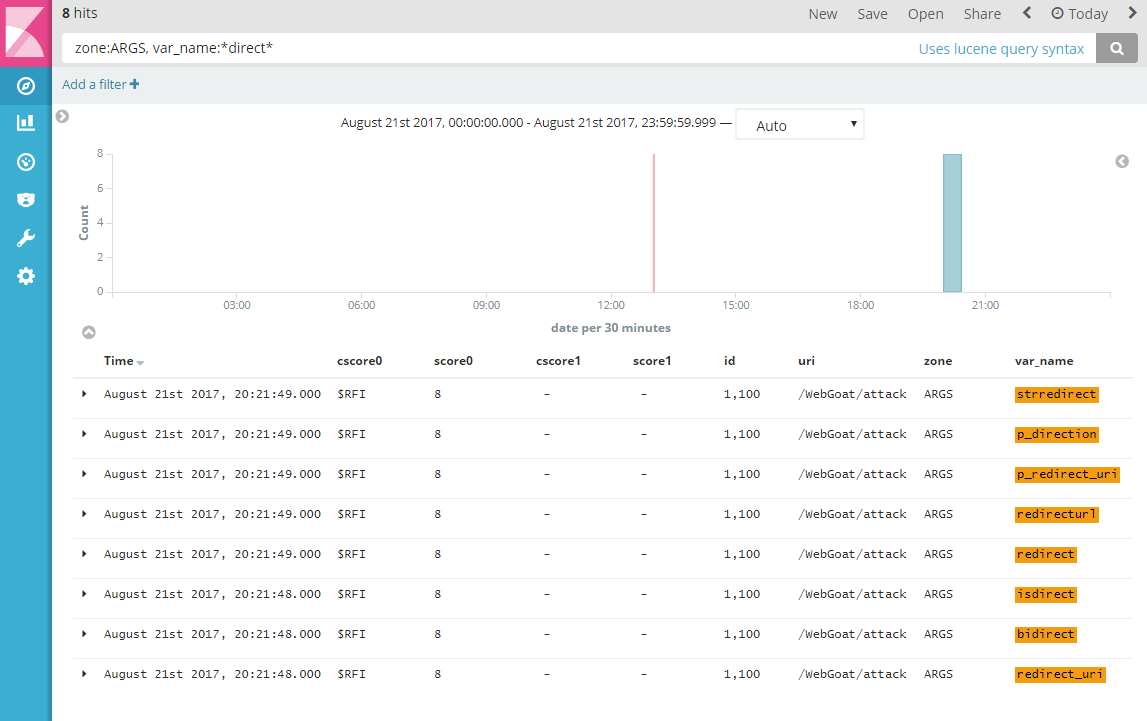Click highlighted value p_redirect_uri

[x=1067, y=474]
